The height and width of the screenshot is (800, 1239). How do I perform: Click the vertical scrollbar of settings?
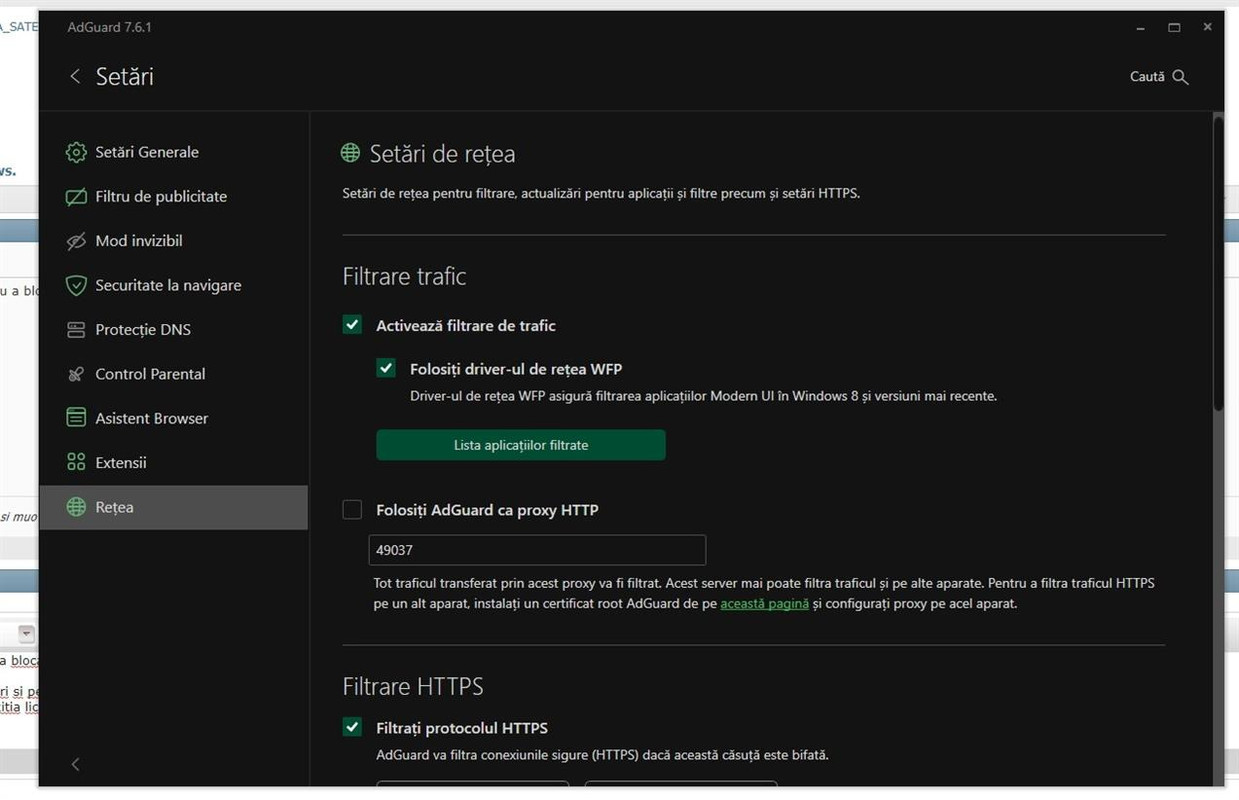[1217, 262]
